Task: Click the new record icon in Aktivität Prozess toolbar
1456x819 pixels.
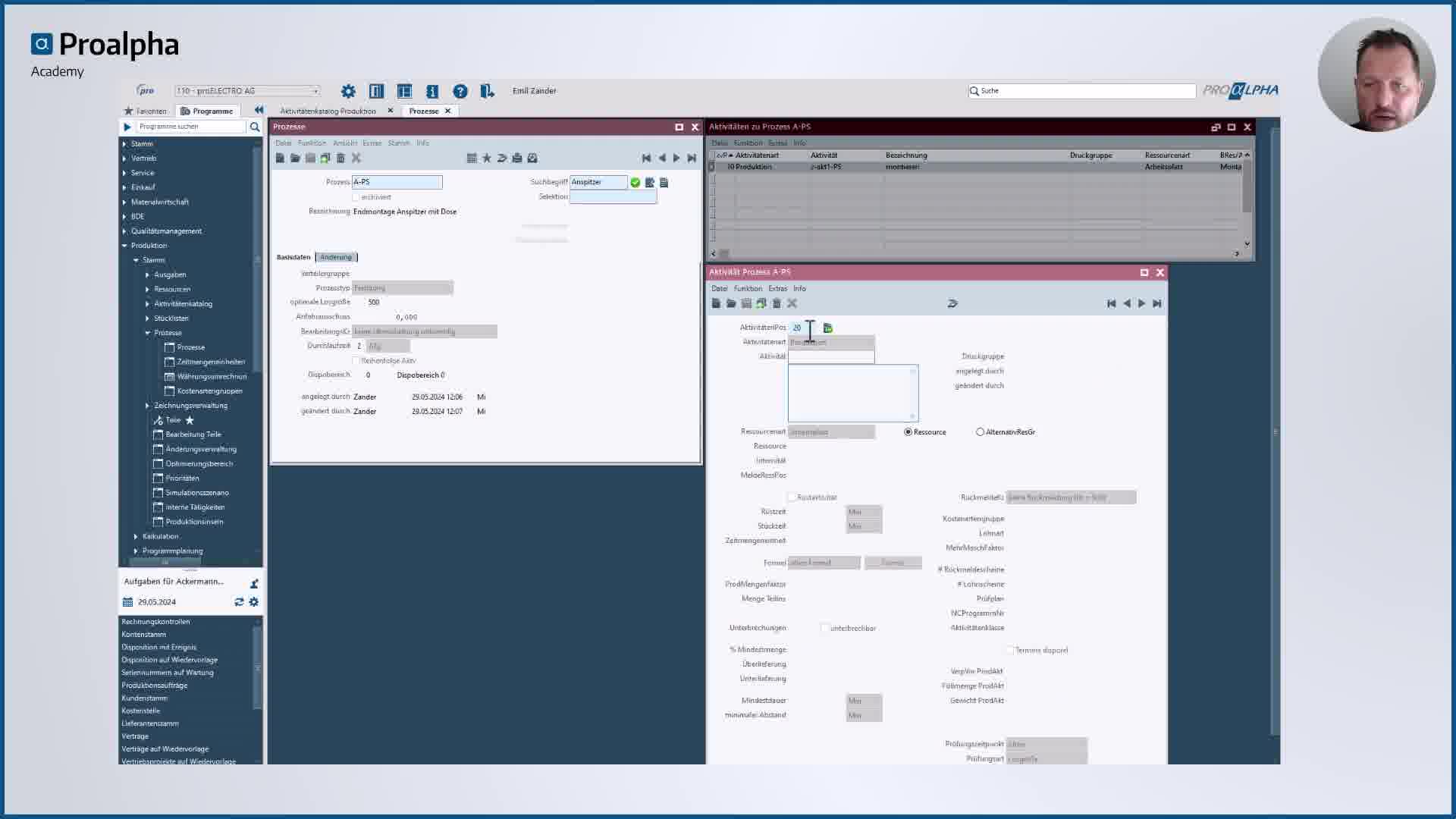Action: point(716,303)
